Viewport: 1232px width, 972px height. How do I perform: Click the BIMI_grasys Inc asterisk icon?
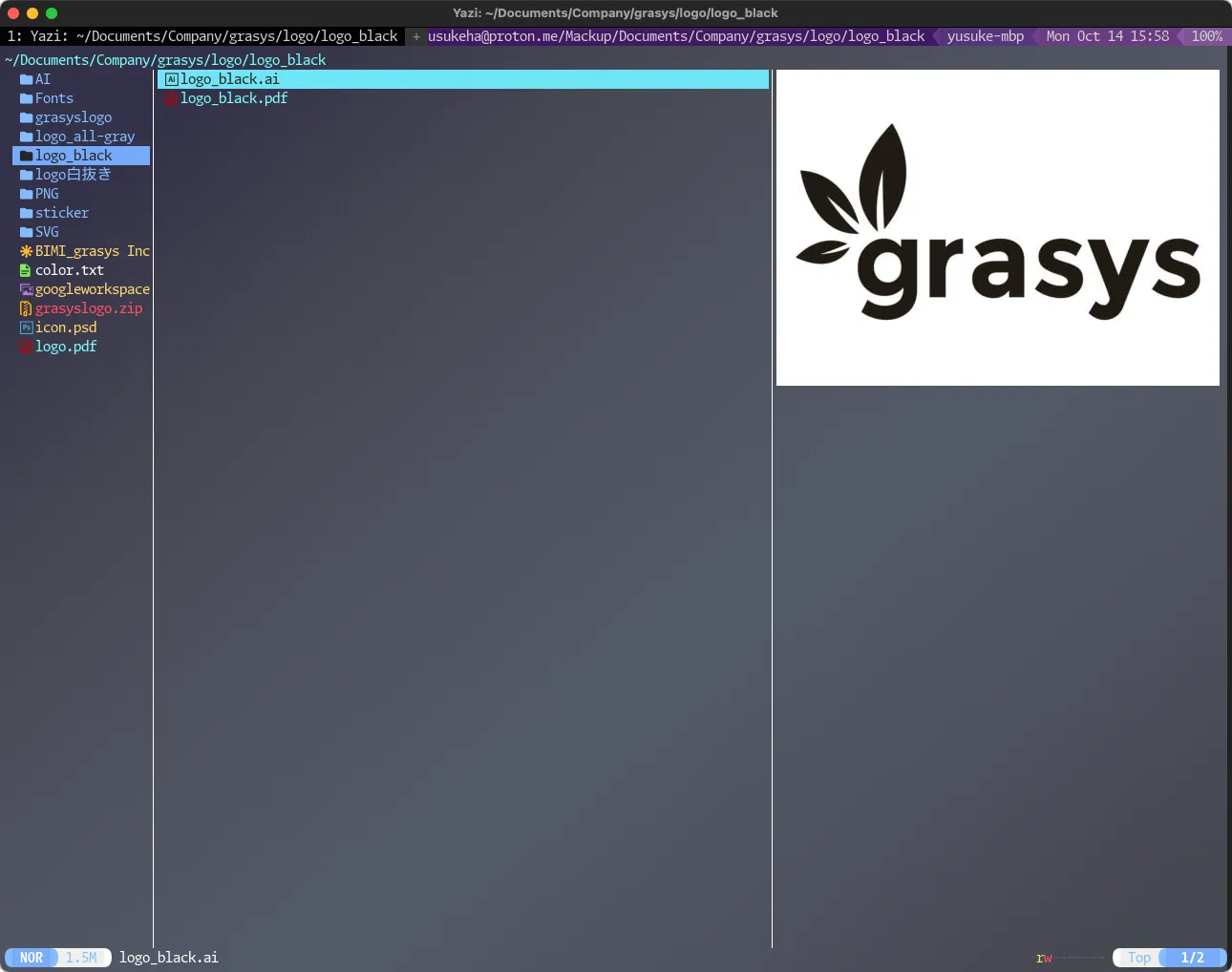[26, 251]
